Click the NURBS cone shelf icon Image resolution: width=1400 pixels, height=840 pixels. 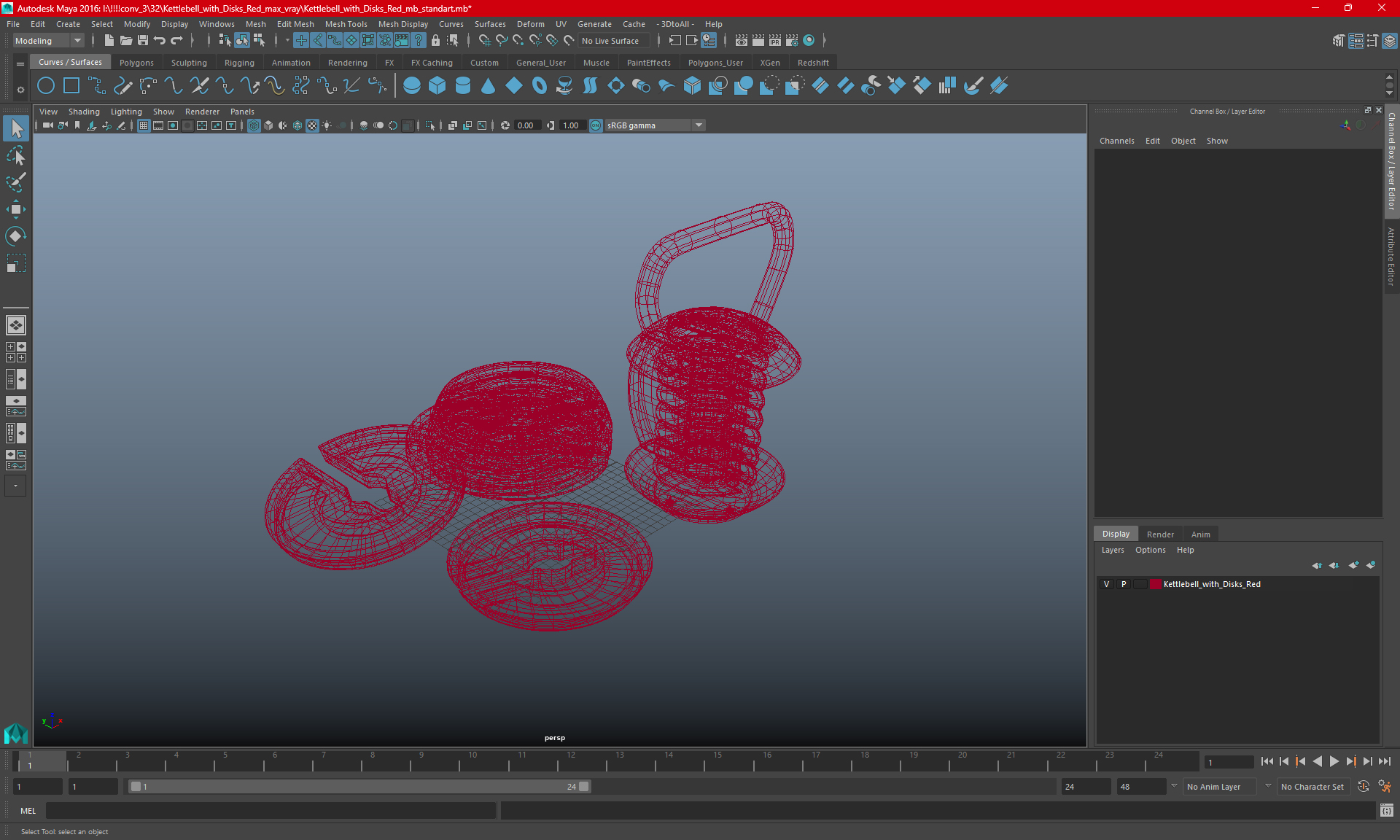489,86
